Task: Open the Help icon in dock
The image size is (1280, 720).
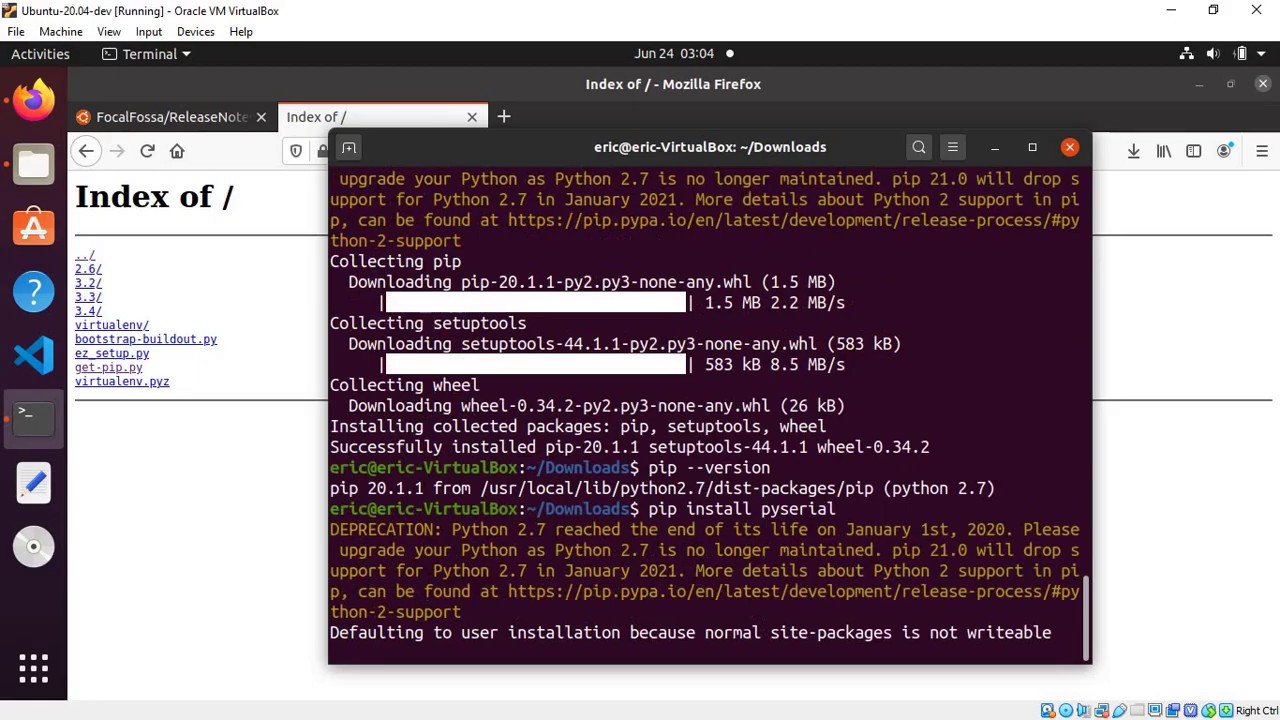Action: (33, 292)
